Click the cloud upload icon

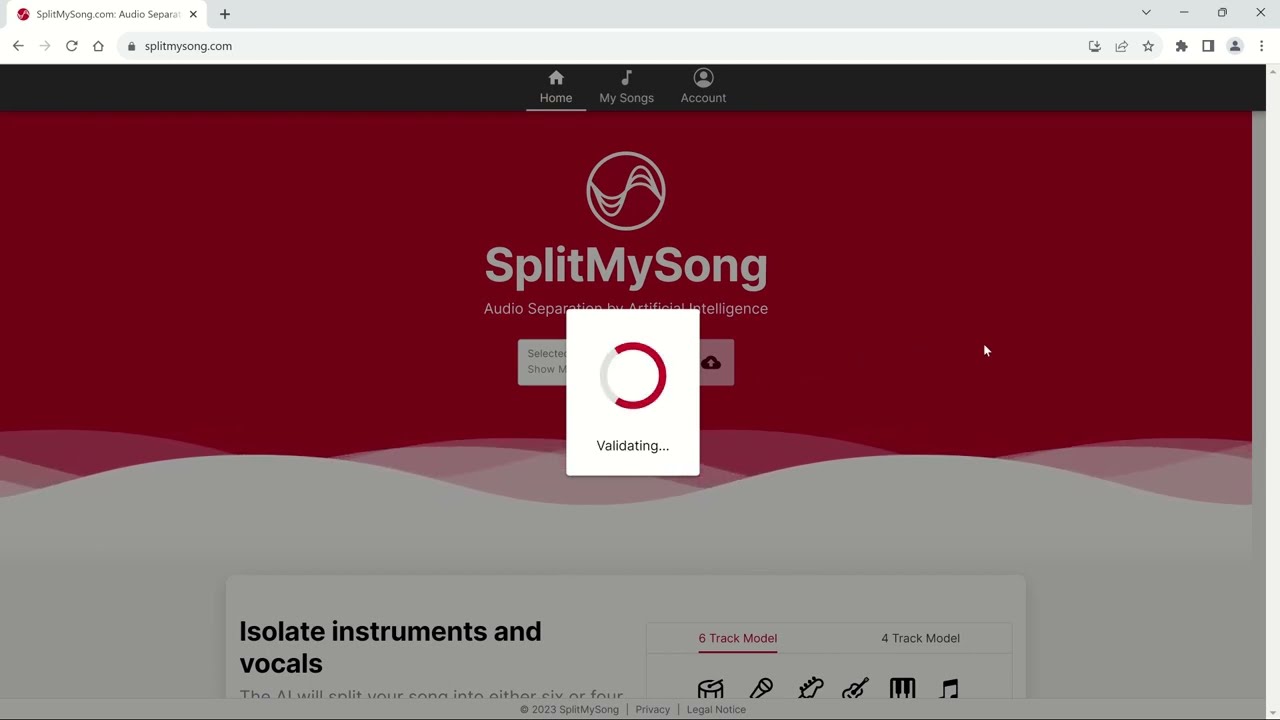[710, 362]
